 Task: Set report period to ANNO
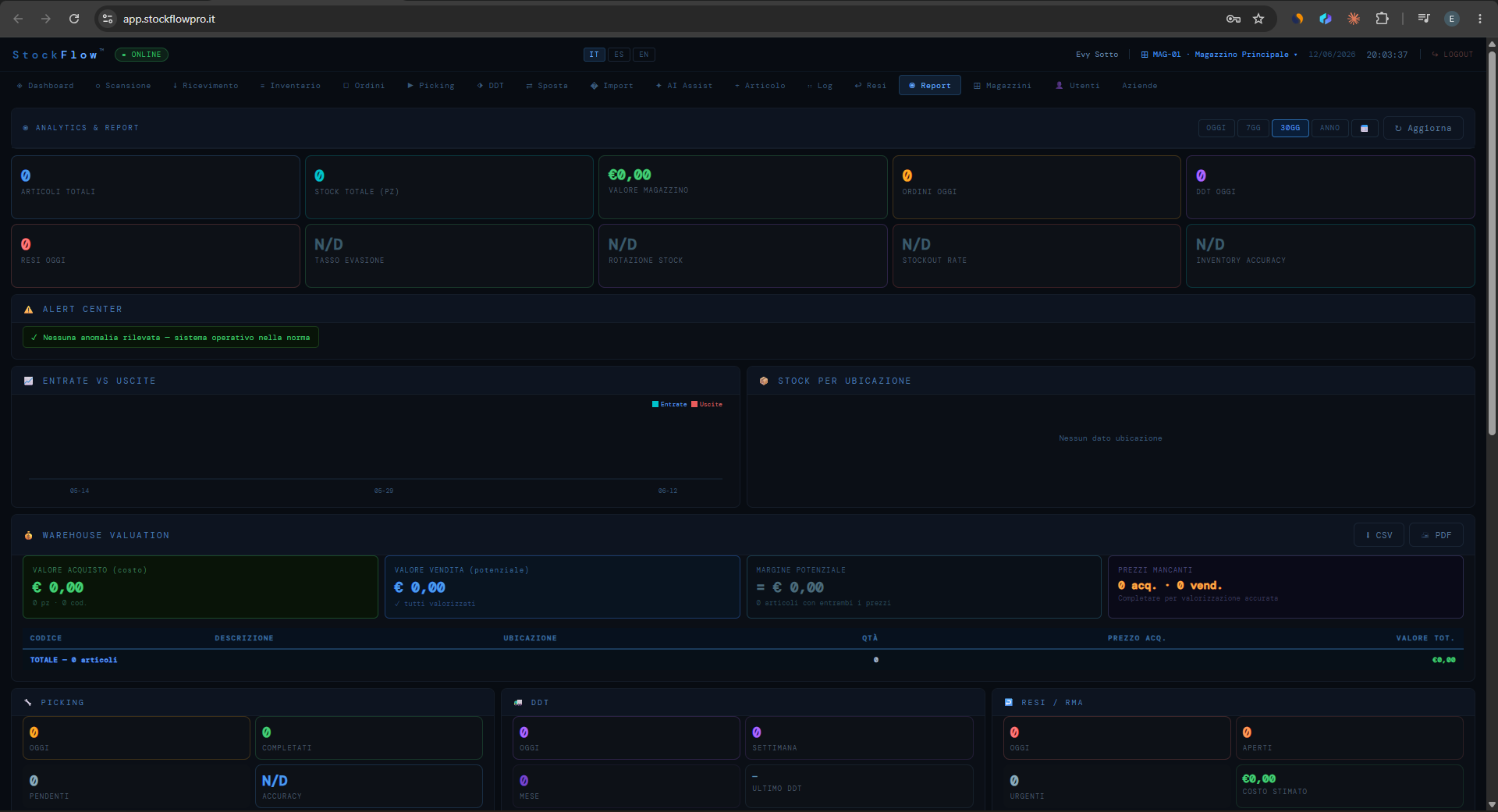(1330, 128)
